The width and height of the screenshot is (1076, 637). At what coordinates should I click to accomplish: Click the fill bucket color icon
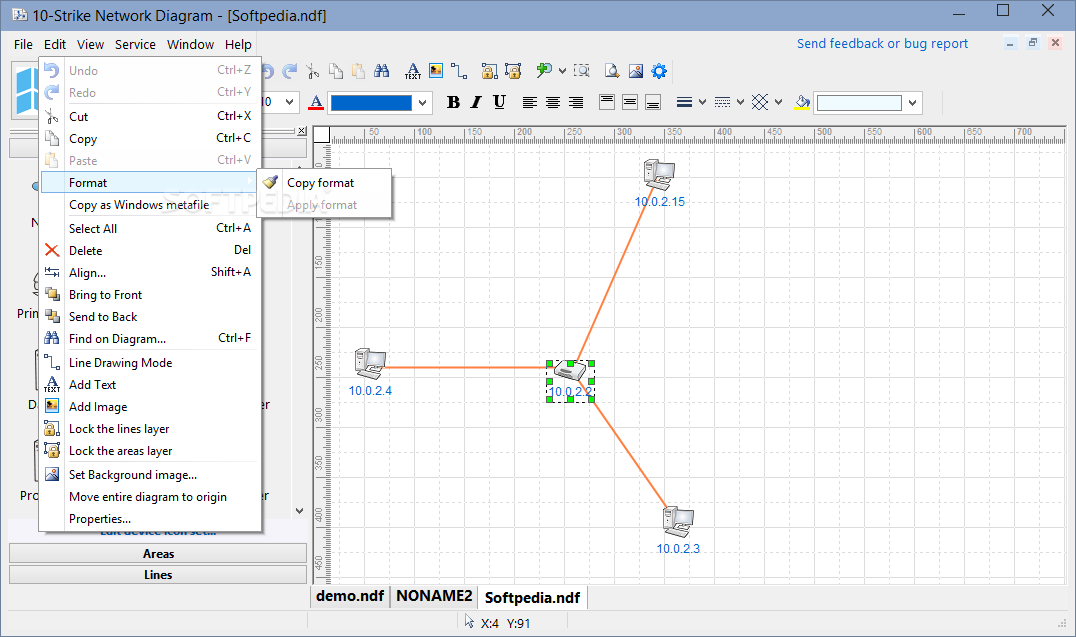802,102
